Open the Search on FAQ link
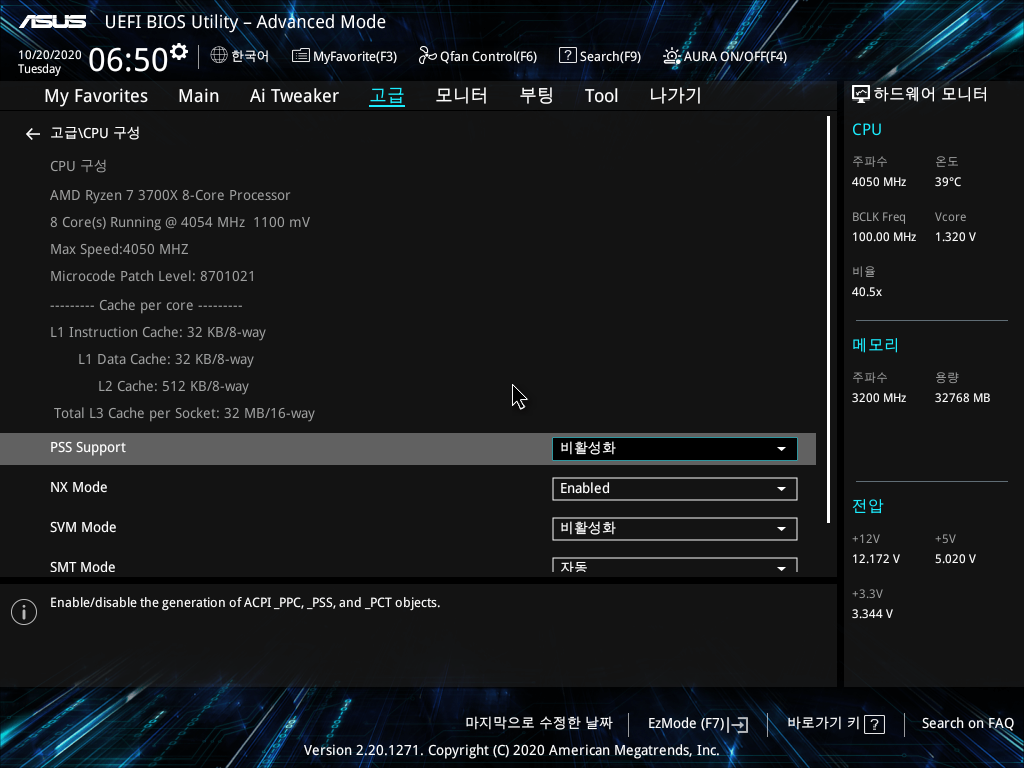Viewport: 1024px width, 768px height. (x=967, y=724)
